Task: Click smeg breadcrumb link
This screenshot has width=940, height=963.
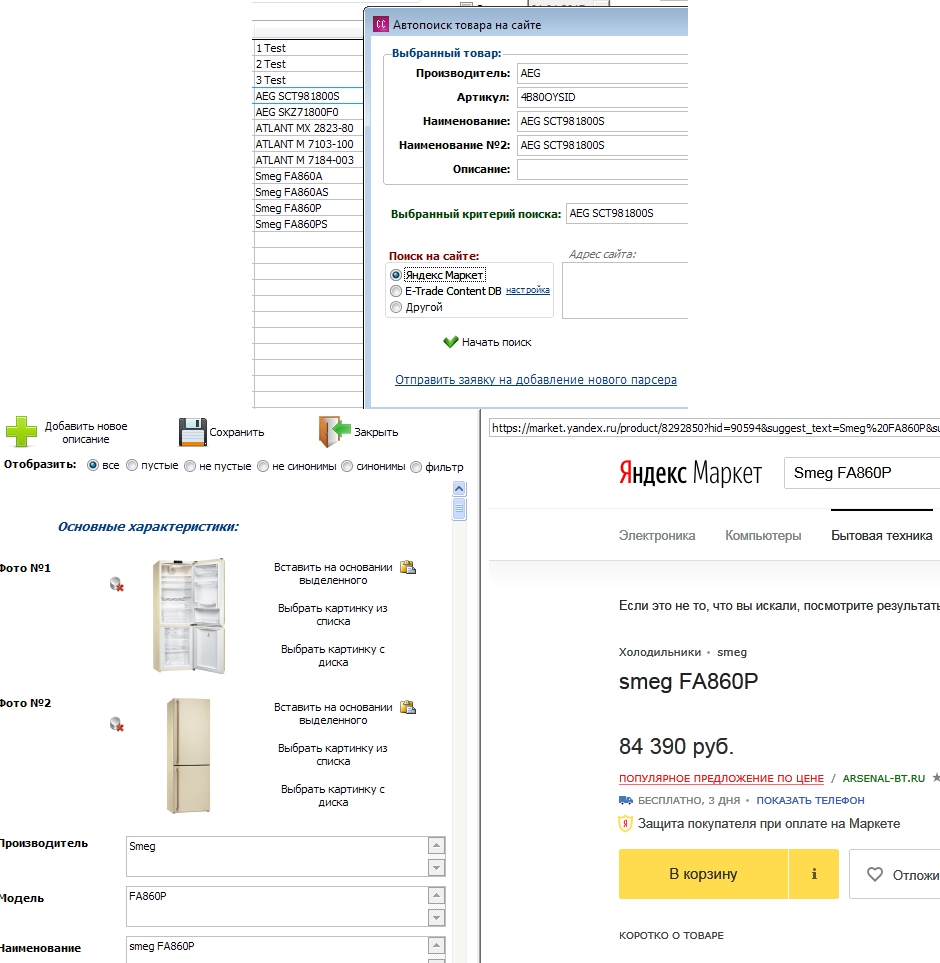Action: pyautogui.click(x=732, y=652)
